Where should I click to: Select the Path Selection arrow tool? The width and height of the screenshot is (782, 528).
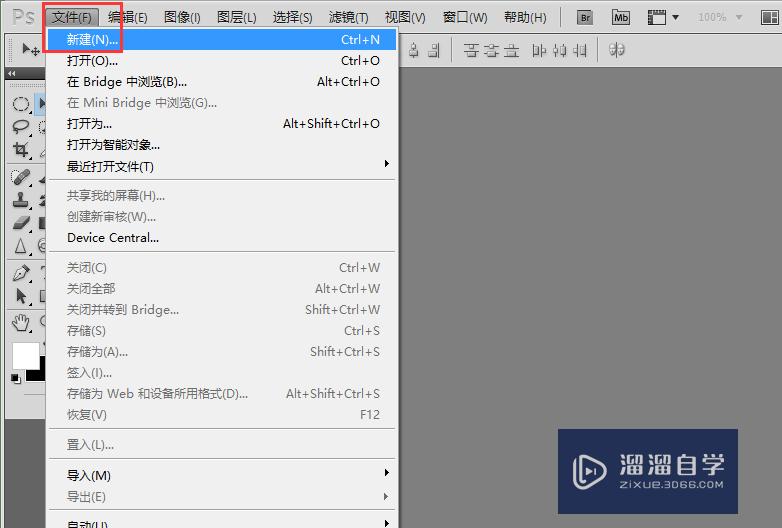(x=21, y=296)
